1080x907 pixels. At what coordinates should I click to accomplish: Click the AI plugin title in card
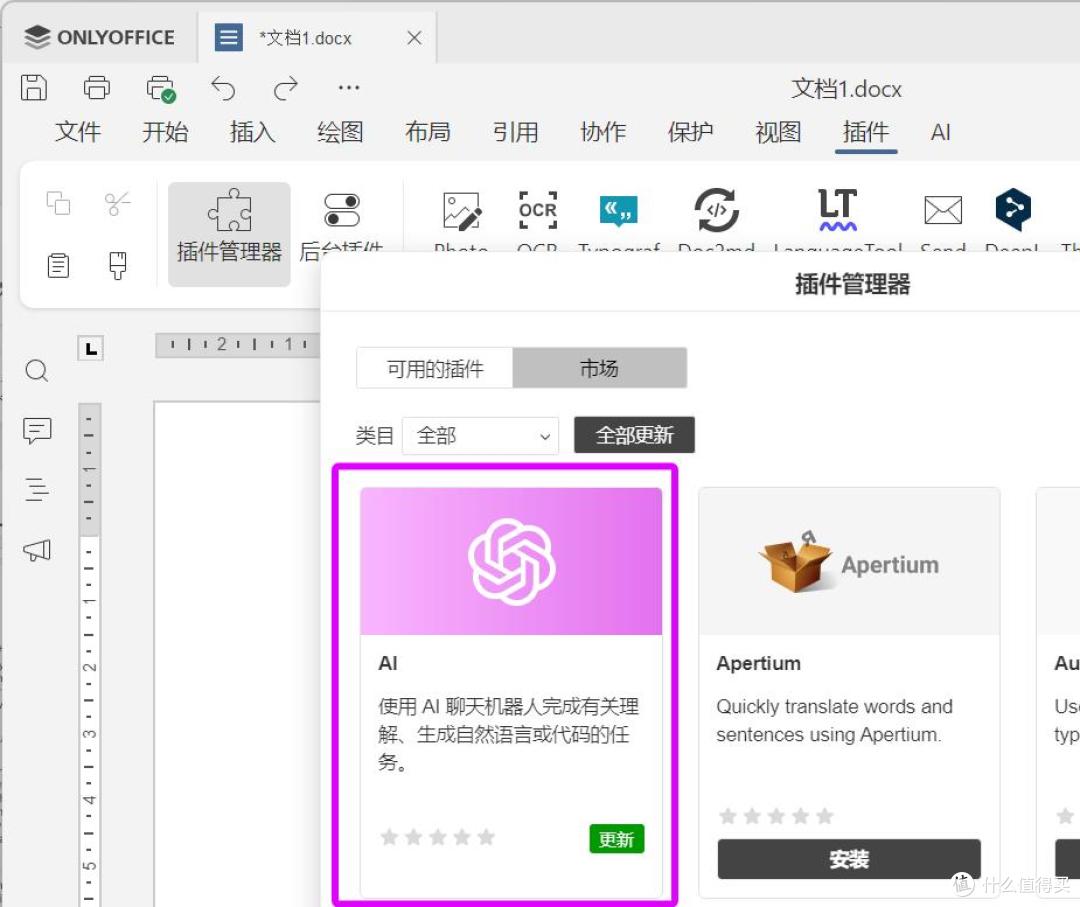388,663
